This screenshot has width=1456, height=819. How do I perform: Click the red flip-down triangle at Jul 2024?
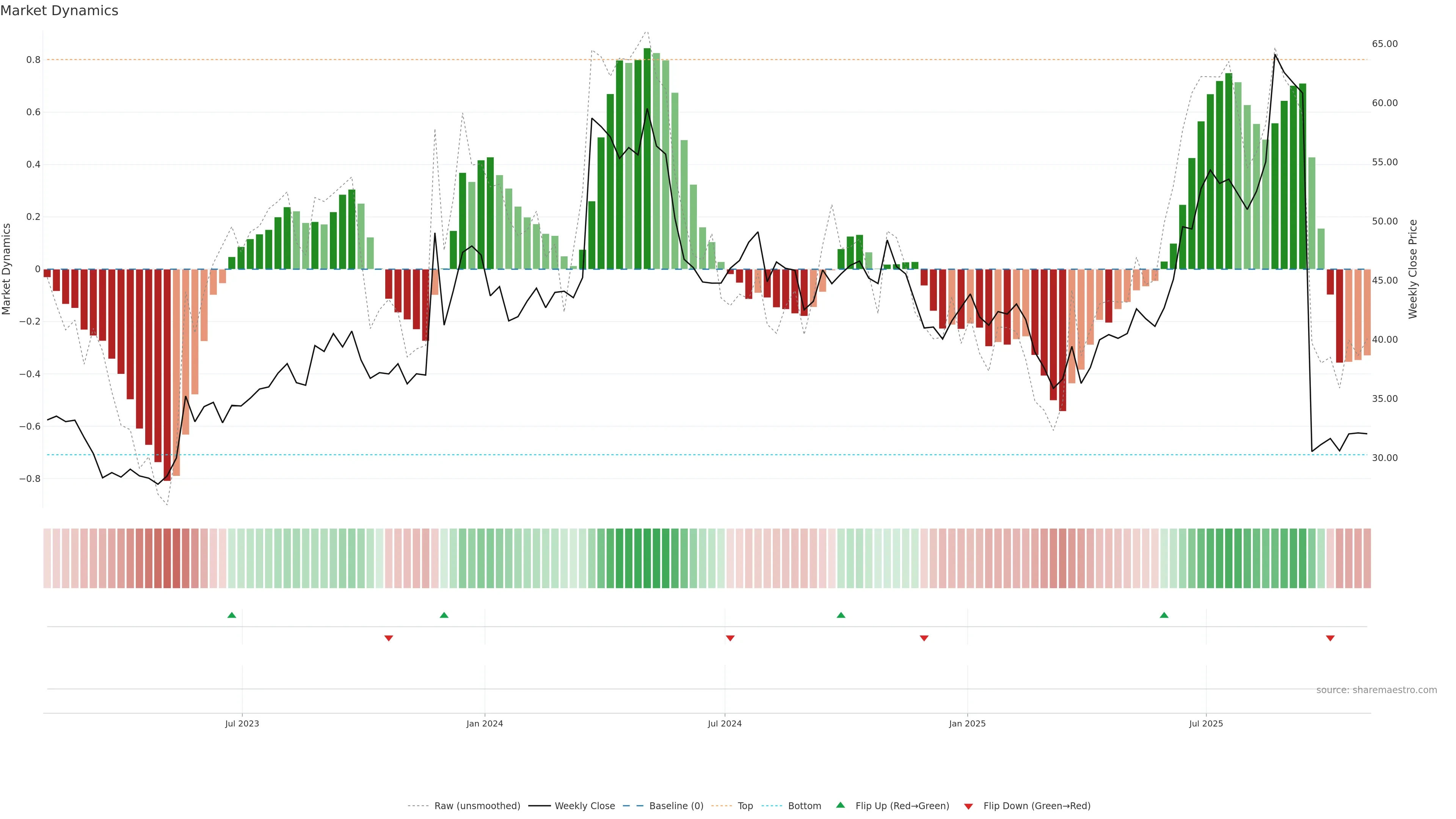point(730,638)
